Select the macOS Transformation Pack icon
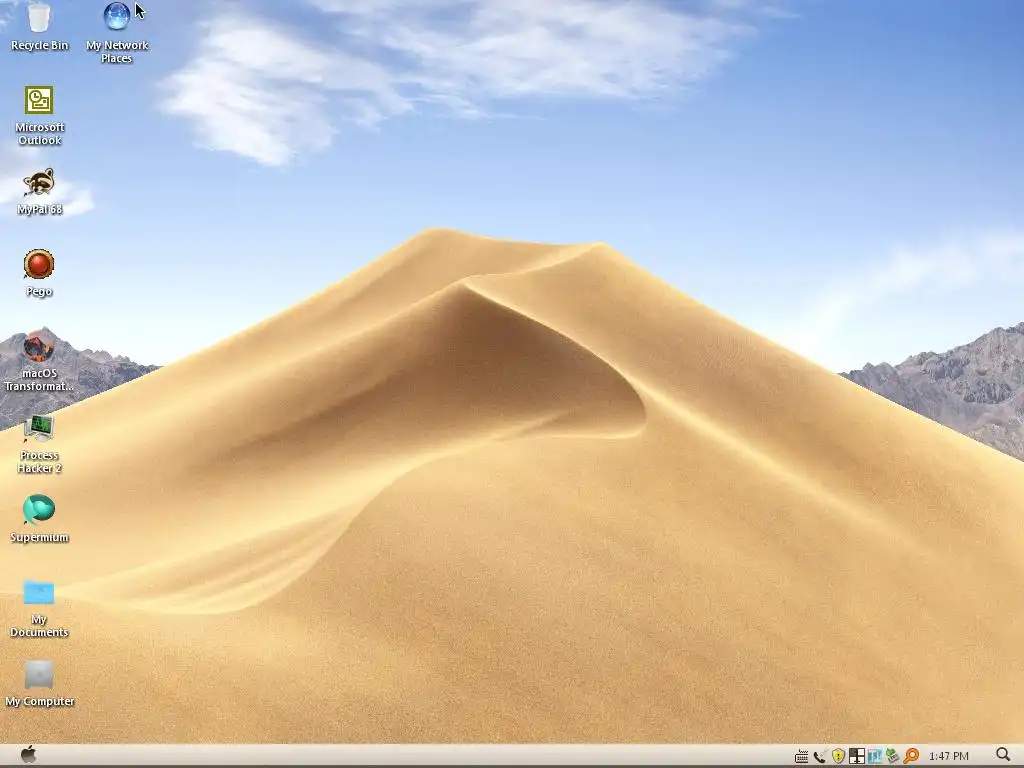The height and width of the screenshot is (768, 1024). 39,346
